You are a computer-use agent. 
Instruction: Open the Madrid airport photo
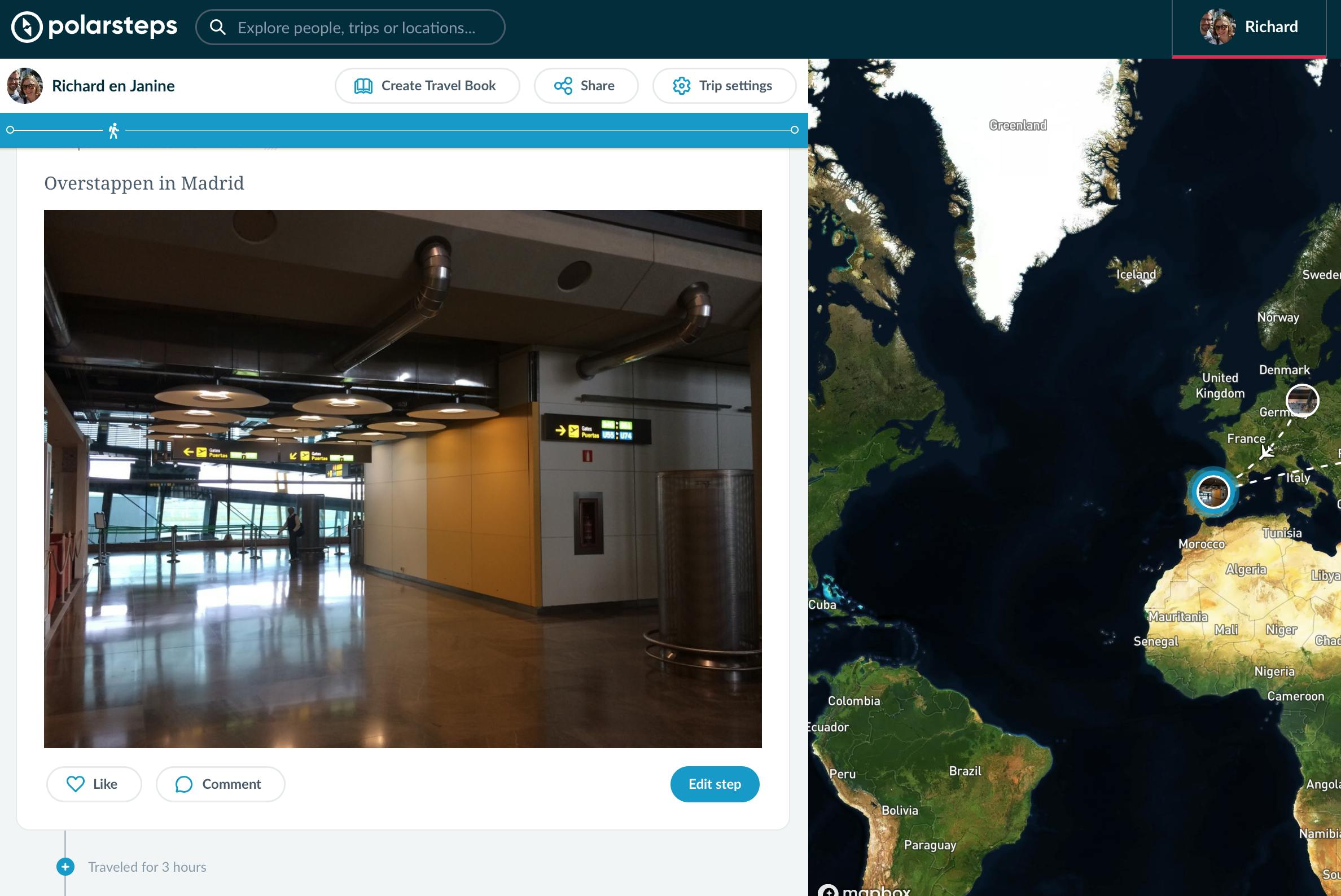point(402,479)
